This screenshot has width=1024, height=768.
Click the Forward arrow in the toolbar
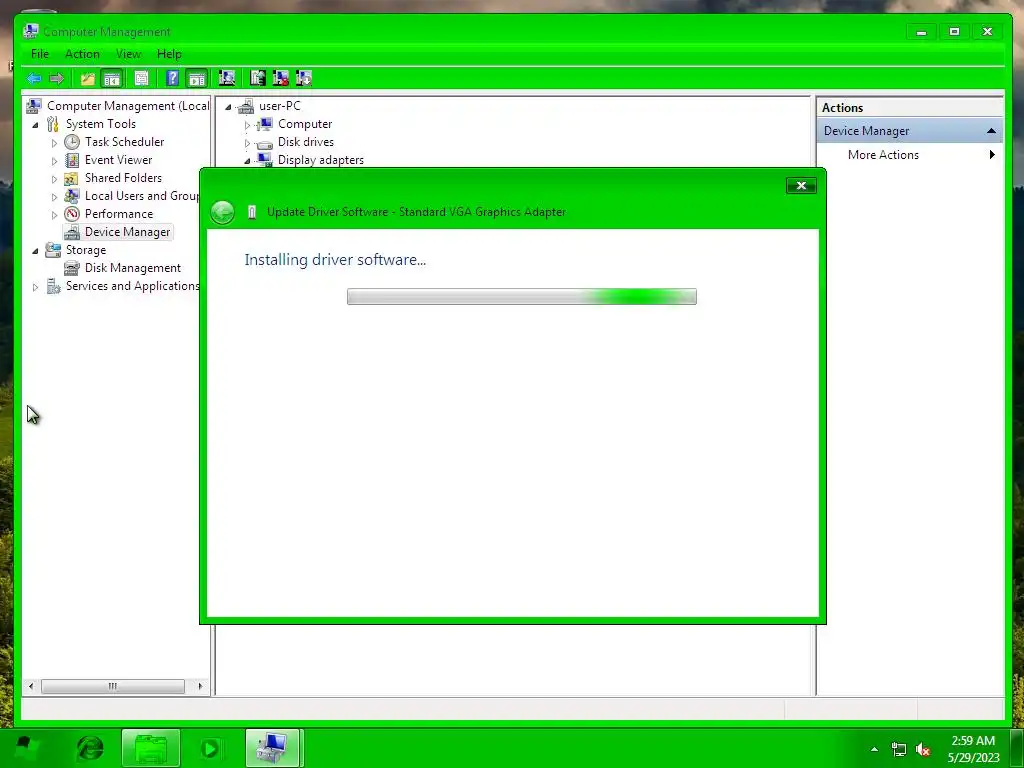pyautogui.click(x=57, y=79)
